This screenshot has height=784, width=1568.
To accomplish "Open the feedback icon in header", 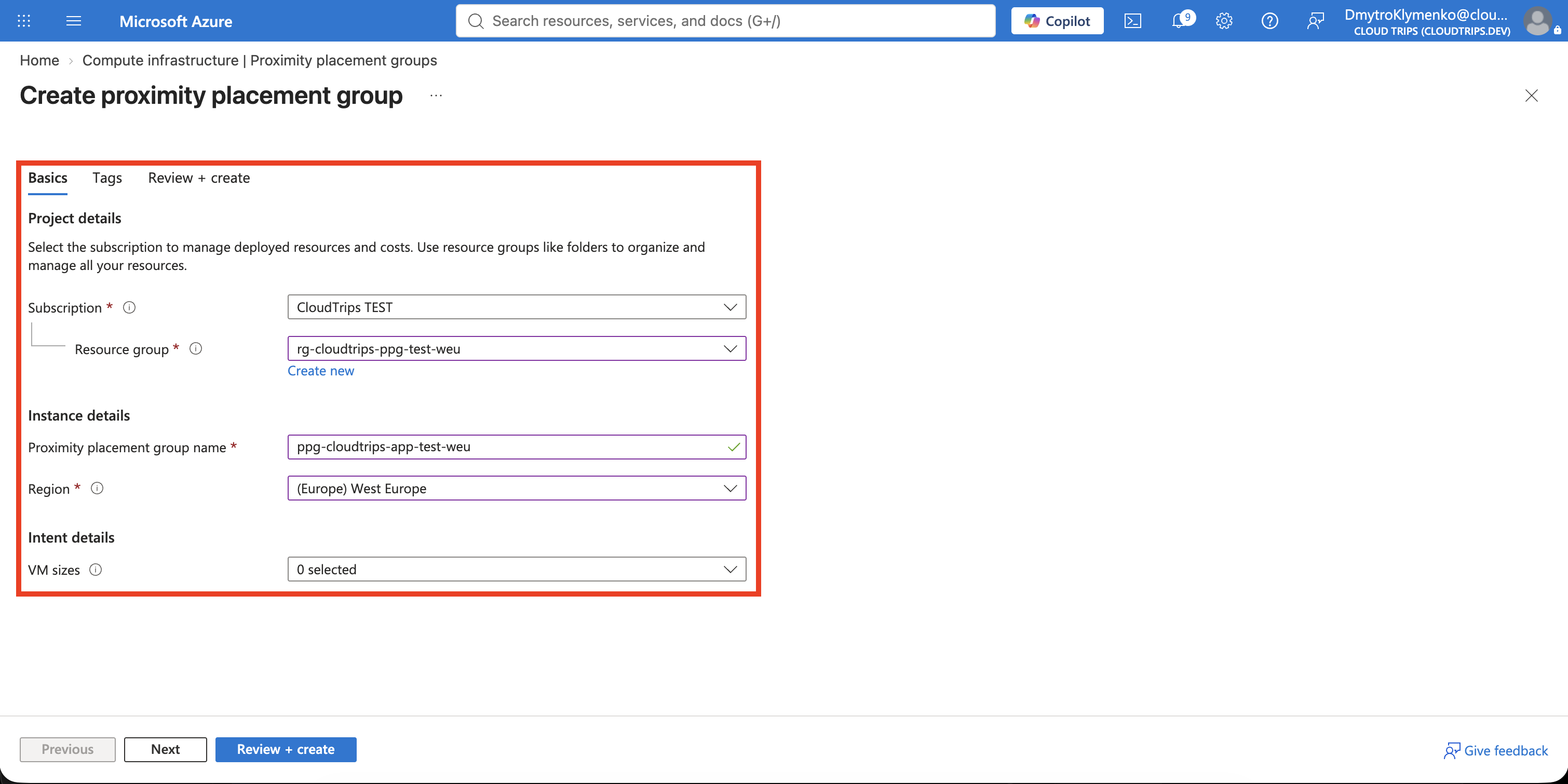I will coord(1315,21).
